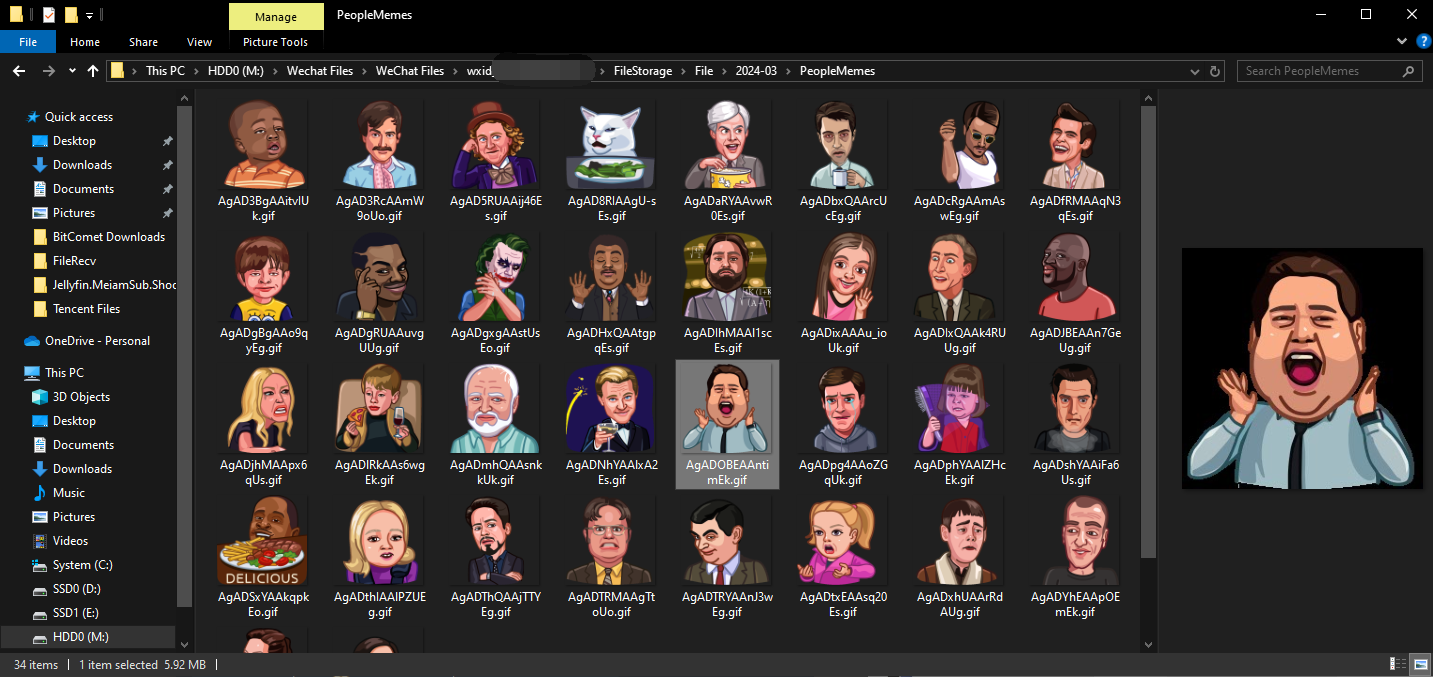Open Videos folder in navigation pane
Image resolution: width=1433 pixels, height=677 pixels.
[70, 541]
